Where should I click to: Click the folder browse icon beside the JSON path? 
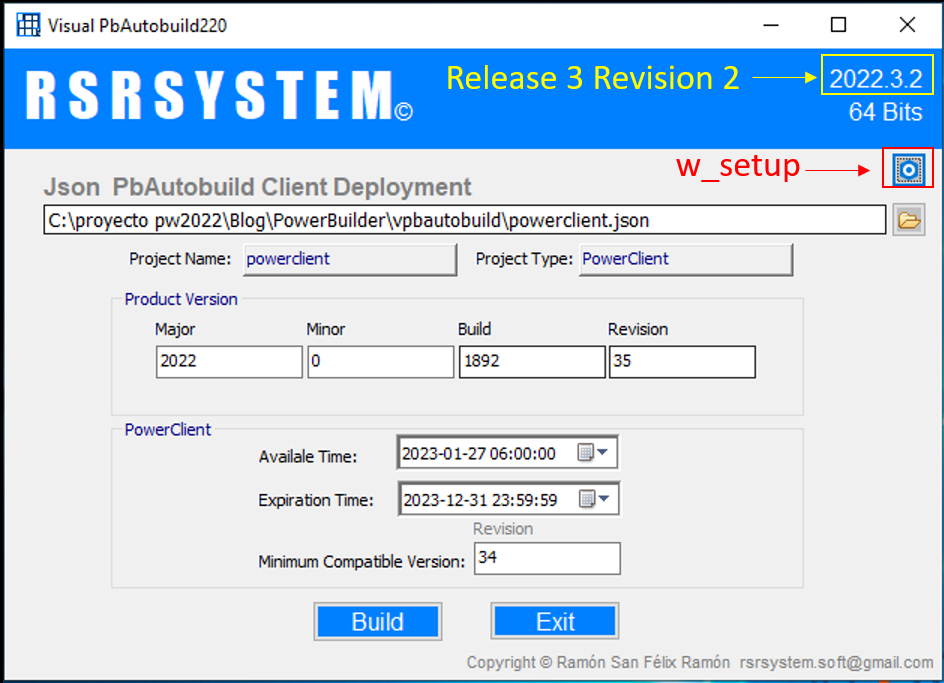[908, 220]
